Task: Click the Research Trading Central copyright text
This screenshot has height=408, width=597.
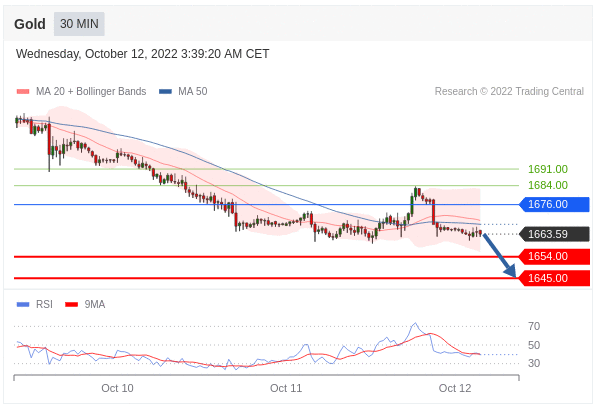Action: click(509, 91)
